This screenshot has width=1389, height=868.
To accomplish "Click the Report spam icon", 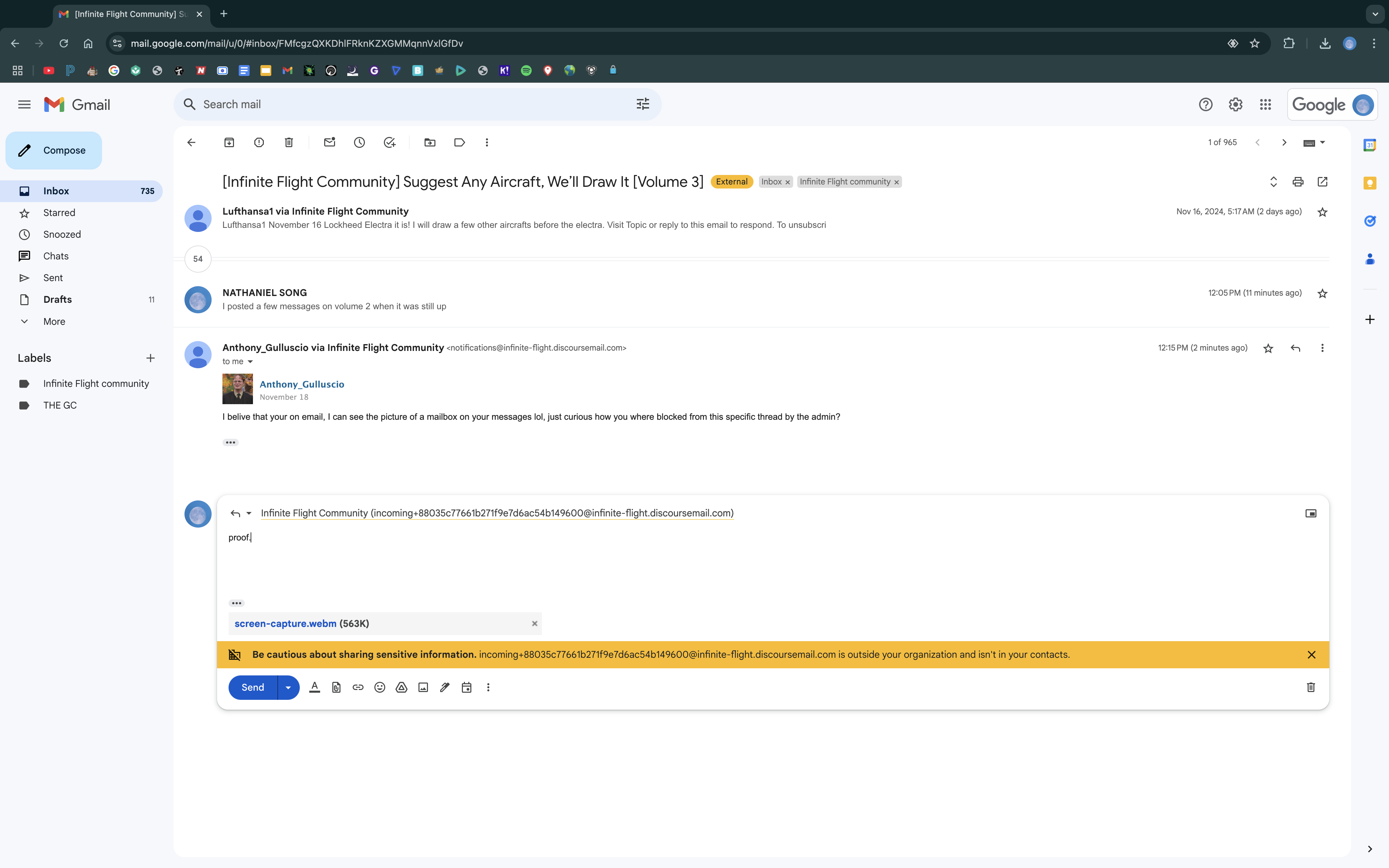I will pyautogui.click(x=259, y=142).
